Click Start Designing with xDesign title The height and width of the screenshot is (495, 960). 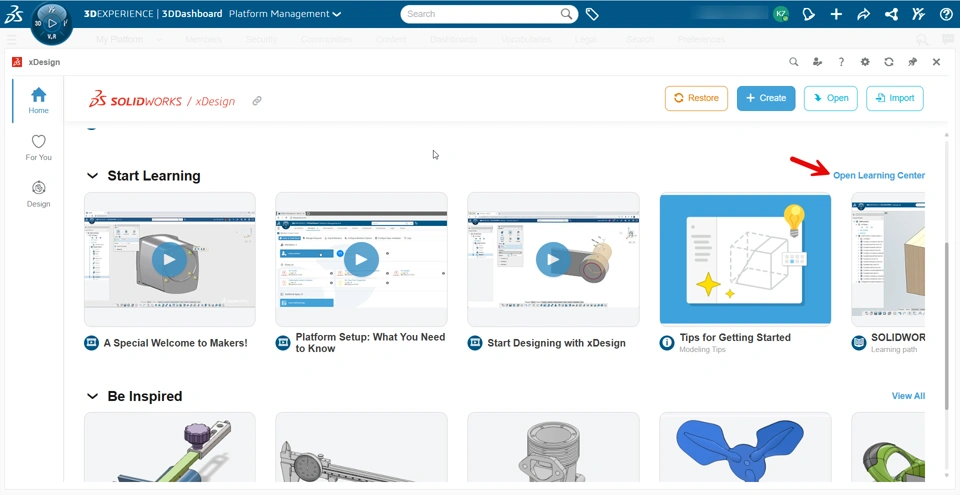coord(557,343)
